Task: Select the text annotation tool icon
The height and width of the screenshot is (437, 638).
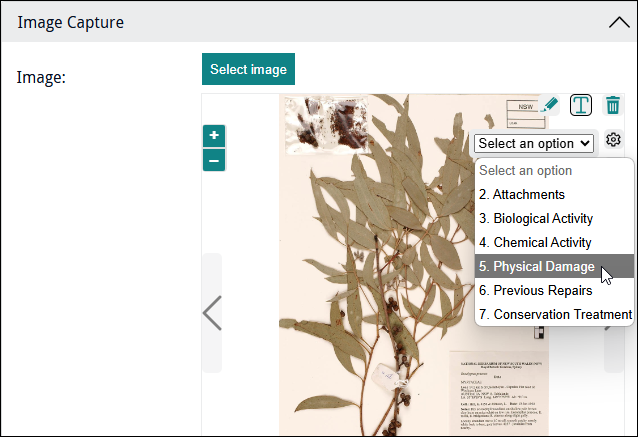Action: [581, 105]
